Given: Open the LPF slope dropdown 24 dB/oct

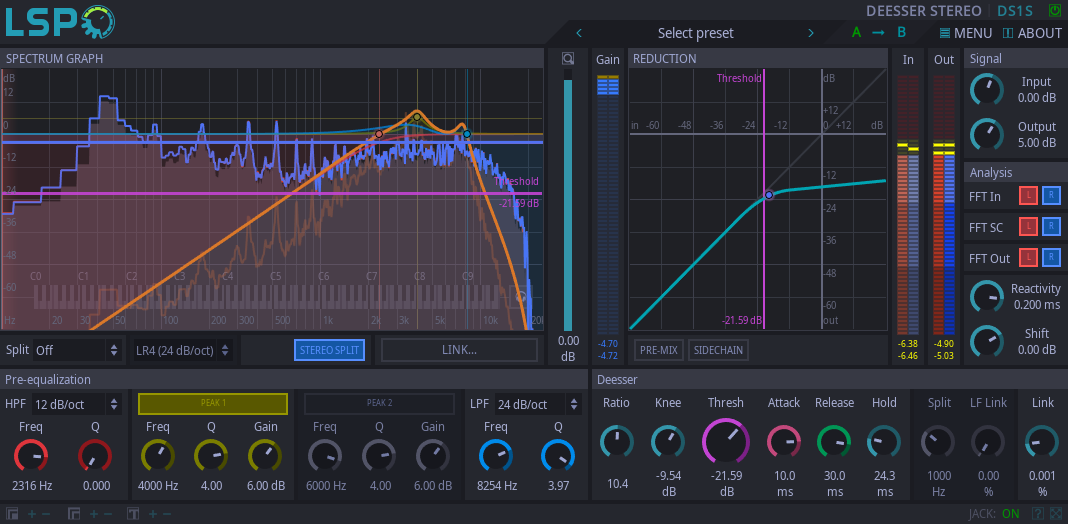Looking at the screenshot, I should pyautogui.click(x=538, y=404).
